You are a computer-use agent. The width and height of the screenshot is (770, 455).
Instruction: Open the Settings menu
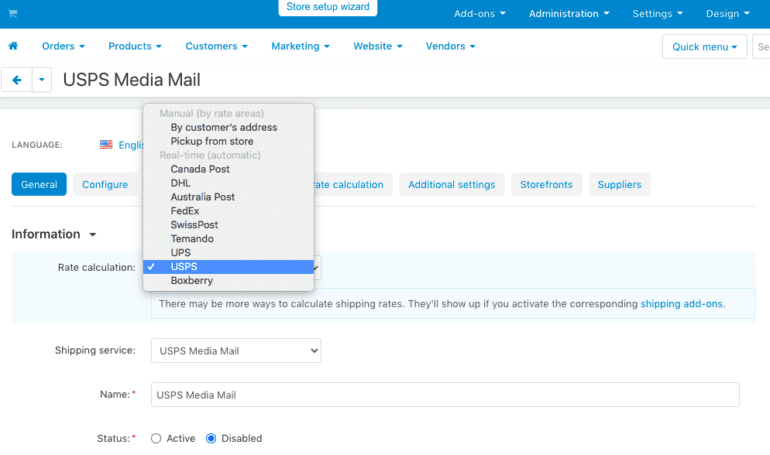(657, 14)
